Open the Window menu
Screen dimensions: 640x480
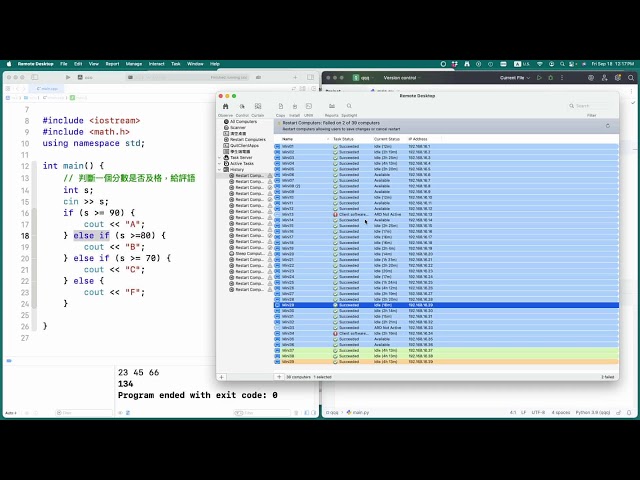195,64
